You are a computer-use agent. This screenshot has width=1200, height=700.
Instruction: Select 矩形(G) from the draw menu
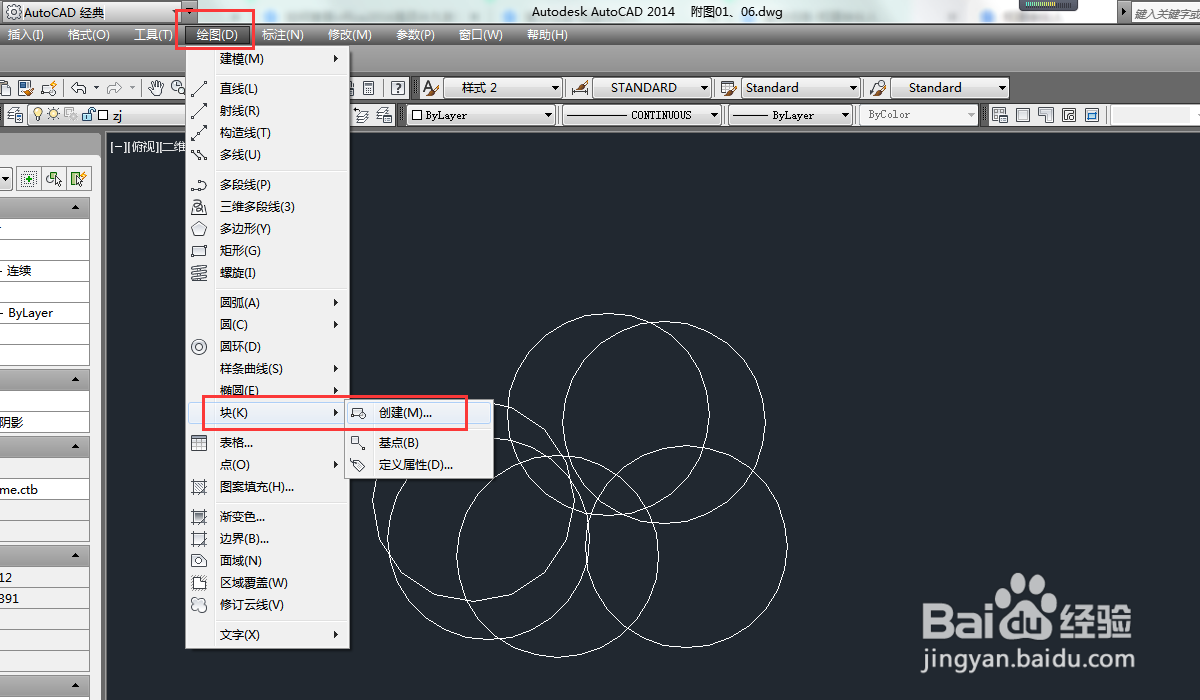[x=267, y=251]
